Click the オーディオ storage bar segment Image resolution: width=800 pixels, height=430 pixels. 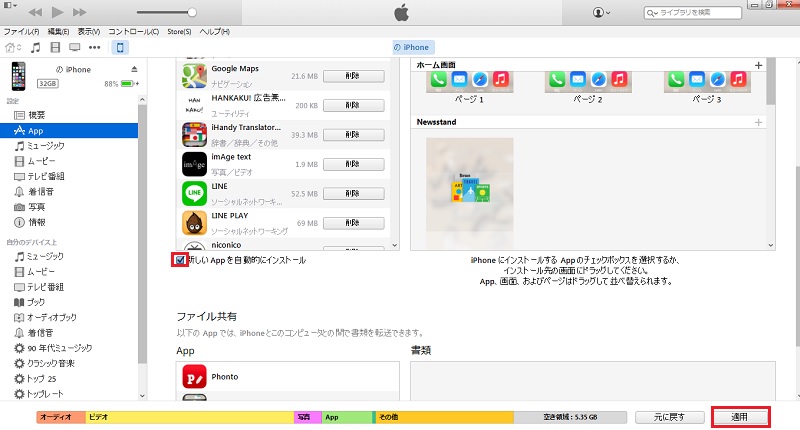(x=61, y=417)
